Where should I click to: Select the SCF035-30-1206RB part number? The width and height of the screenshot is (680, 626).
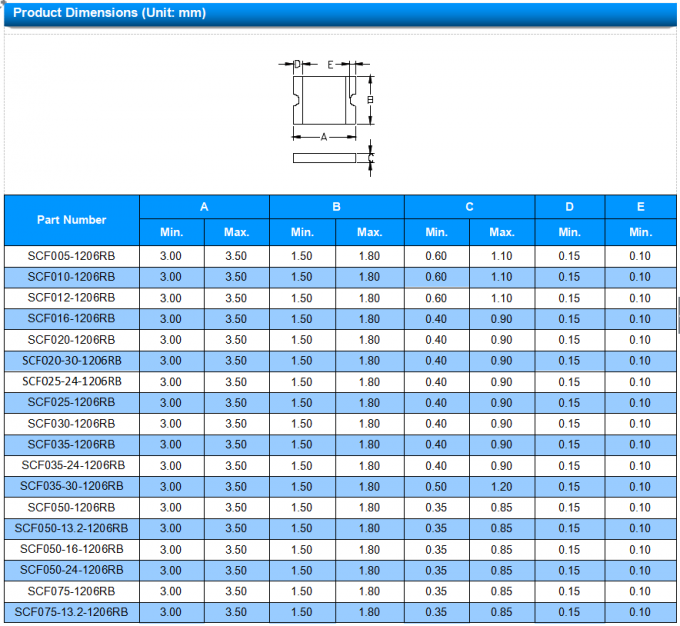(71, 486)
